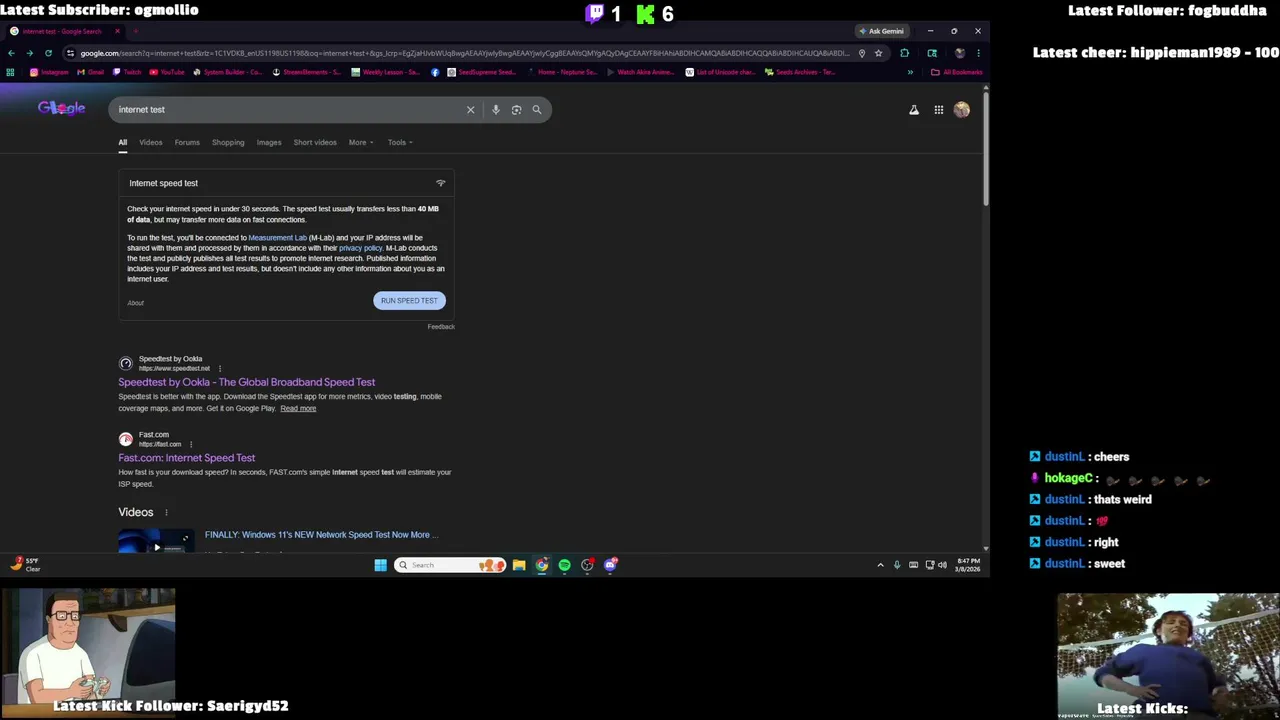This screenshot has width=1280, height=720.
Task: Open the Gmail bookmark
Action: [x=90, y=72]
